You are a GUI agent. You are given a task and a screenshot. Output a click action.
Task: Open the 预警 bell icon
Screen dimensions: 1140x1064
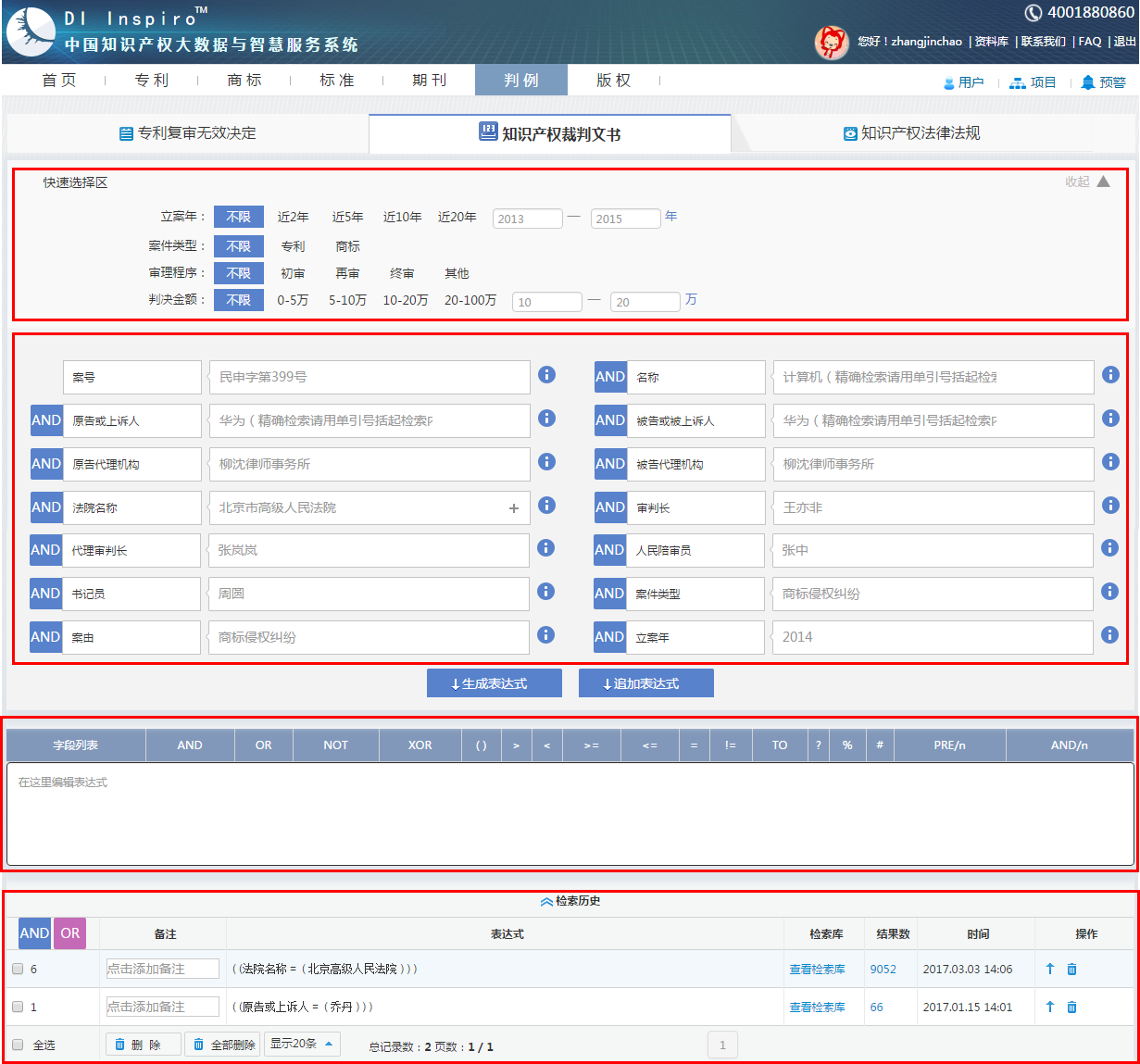coord(1088,82)
